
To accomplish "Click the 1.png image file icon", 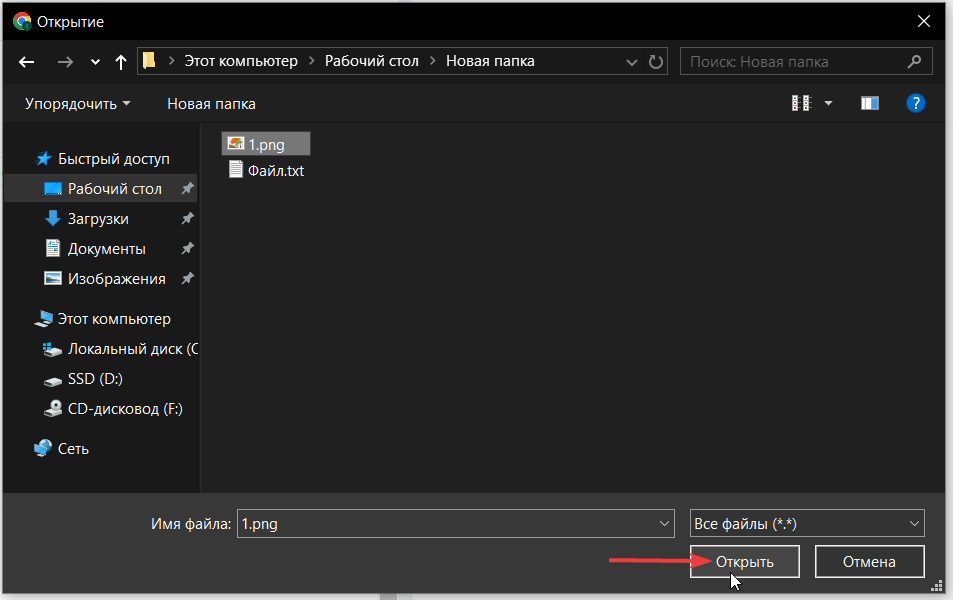I will coord(235,143).
